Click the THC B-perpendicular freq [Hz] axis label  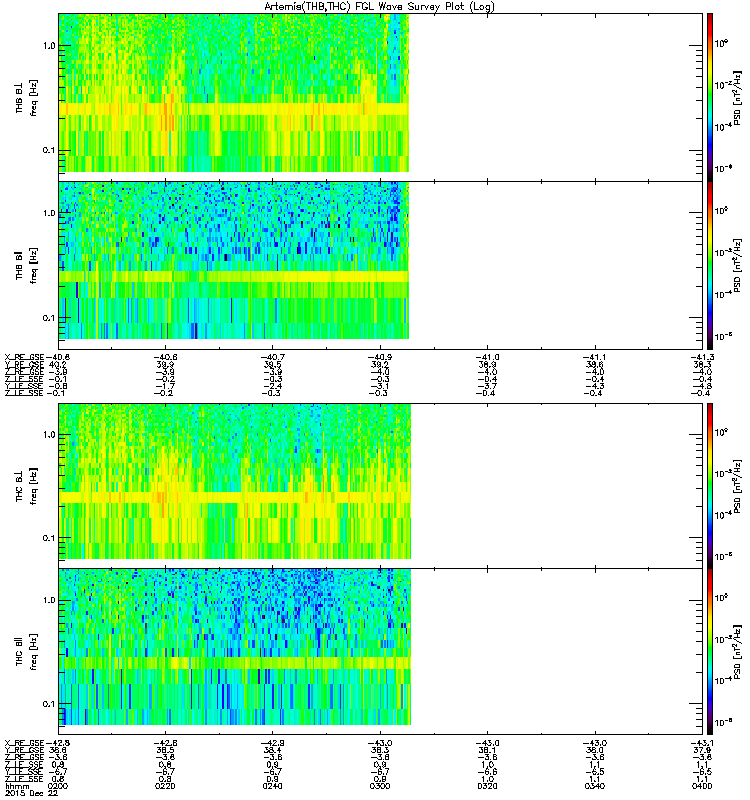34,486
